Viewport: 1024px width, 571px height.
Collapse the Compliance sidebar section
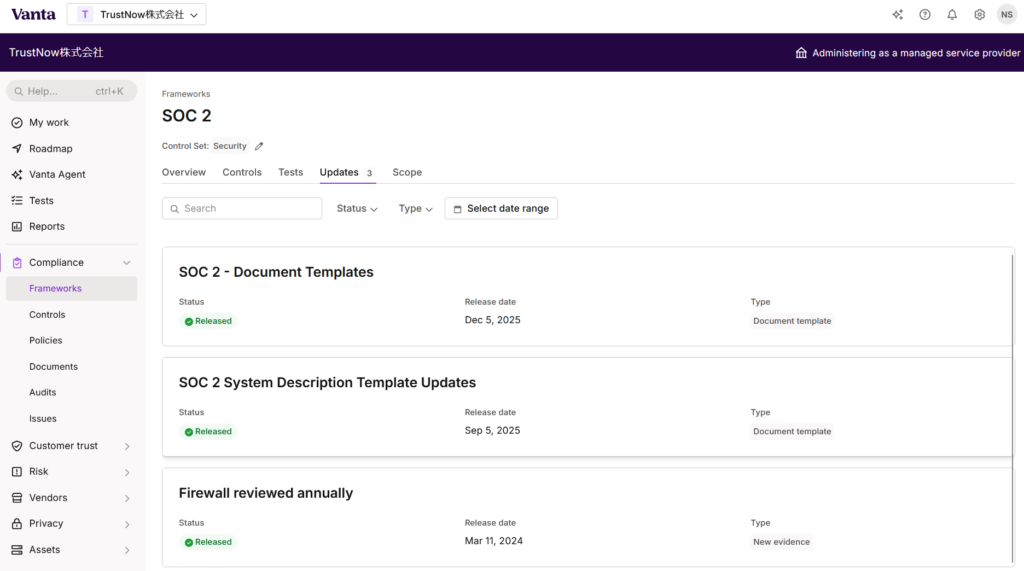[126, 263]
